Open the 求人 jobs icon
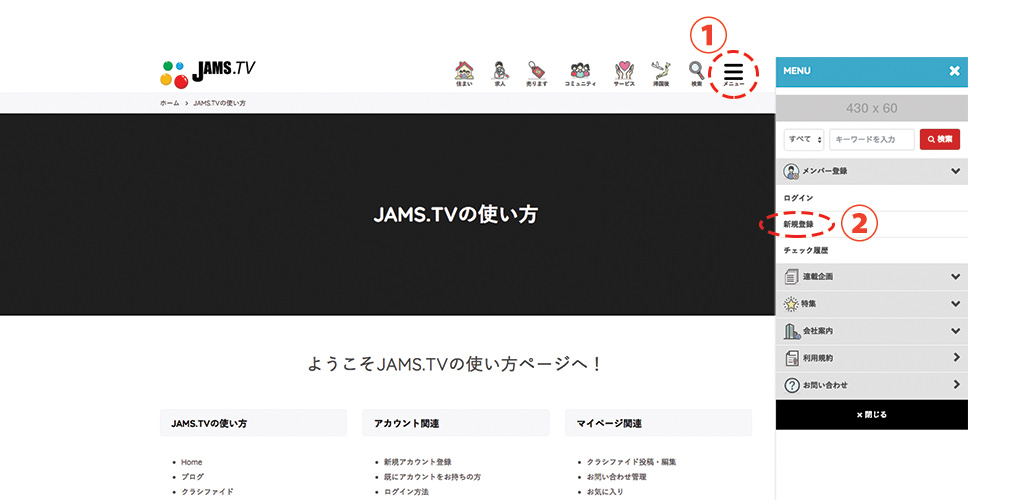1024x500 pixels. 500,74
